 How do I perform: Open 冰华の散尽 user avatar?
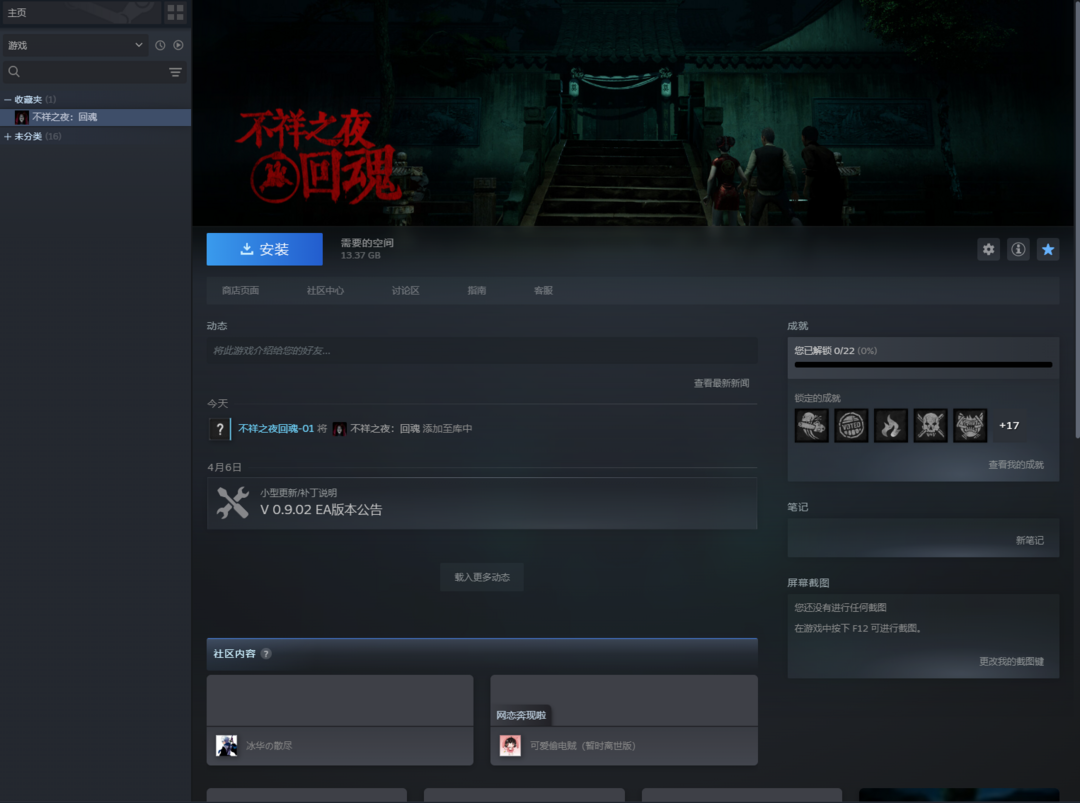coord(227,746)
